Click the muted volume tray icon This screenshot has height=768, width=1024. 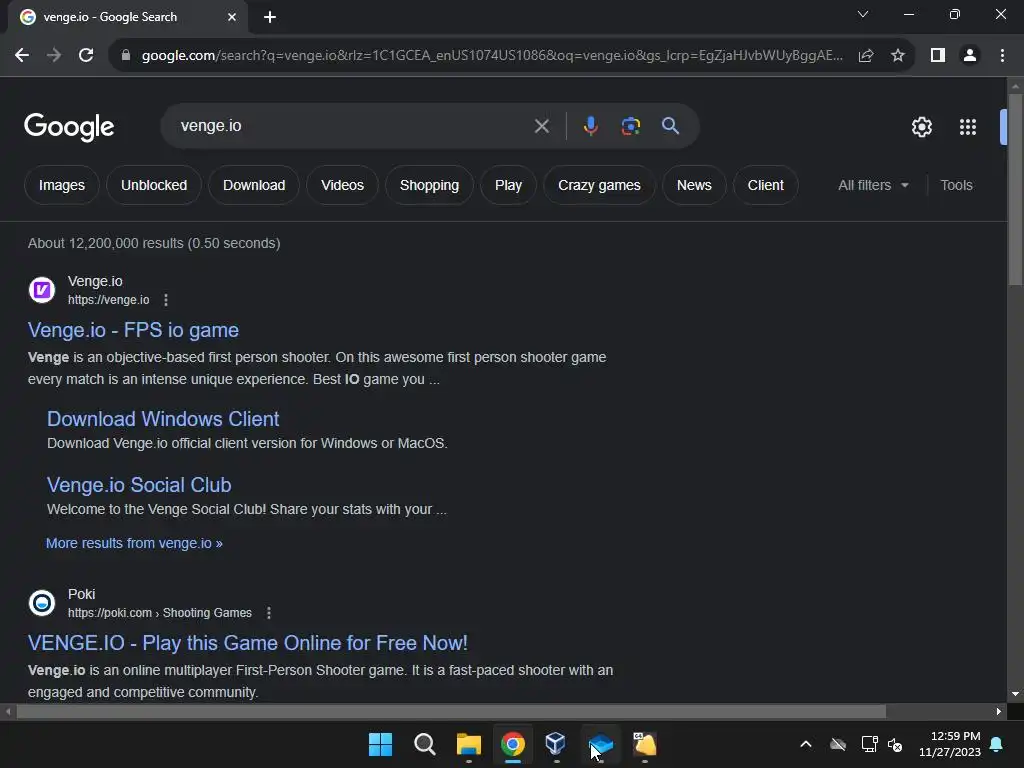(x=895, y=744)
